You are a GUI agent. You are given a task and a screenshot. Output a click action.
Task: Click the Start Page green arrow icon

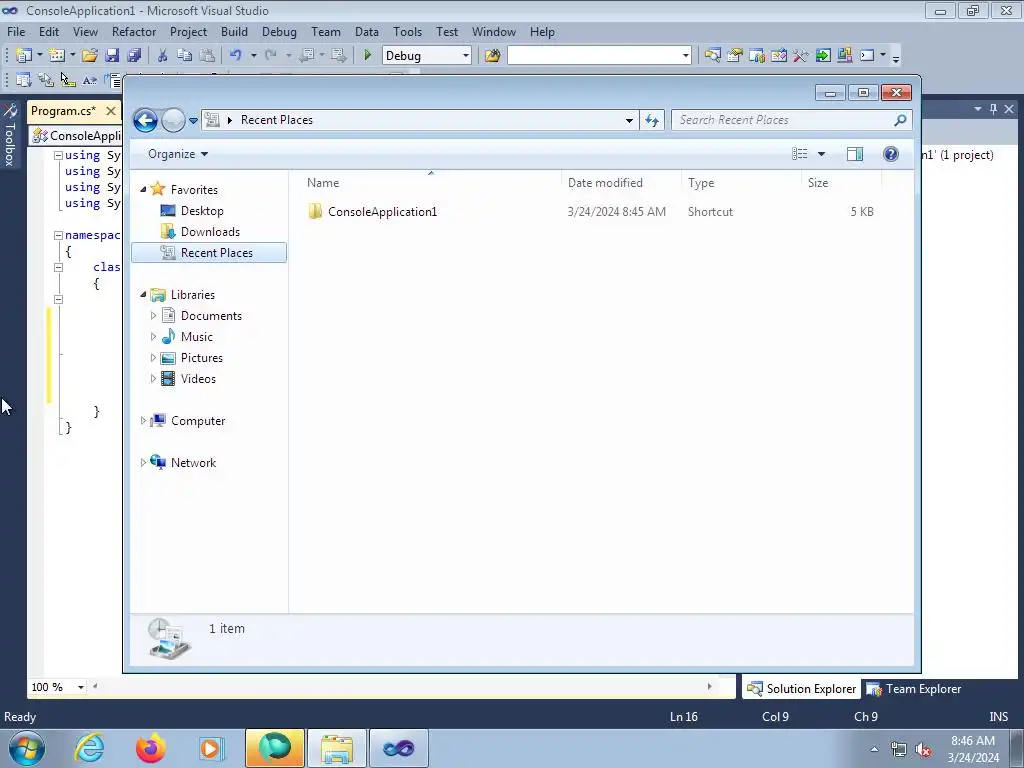coord(823,56)
